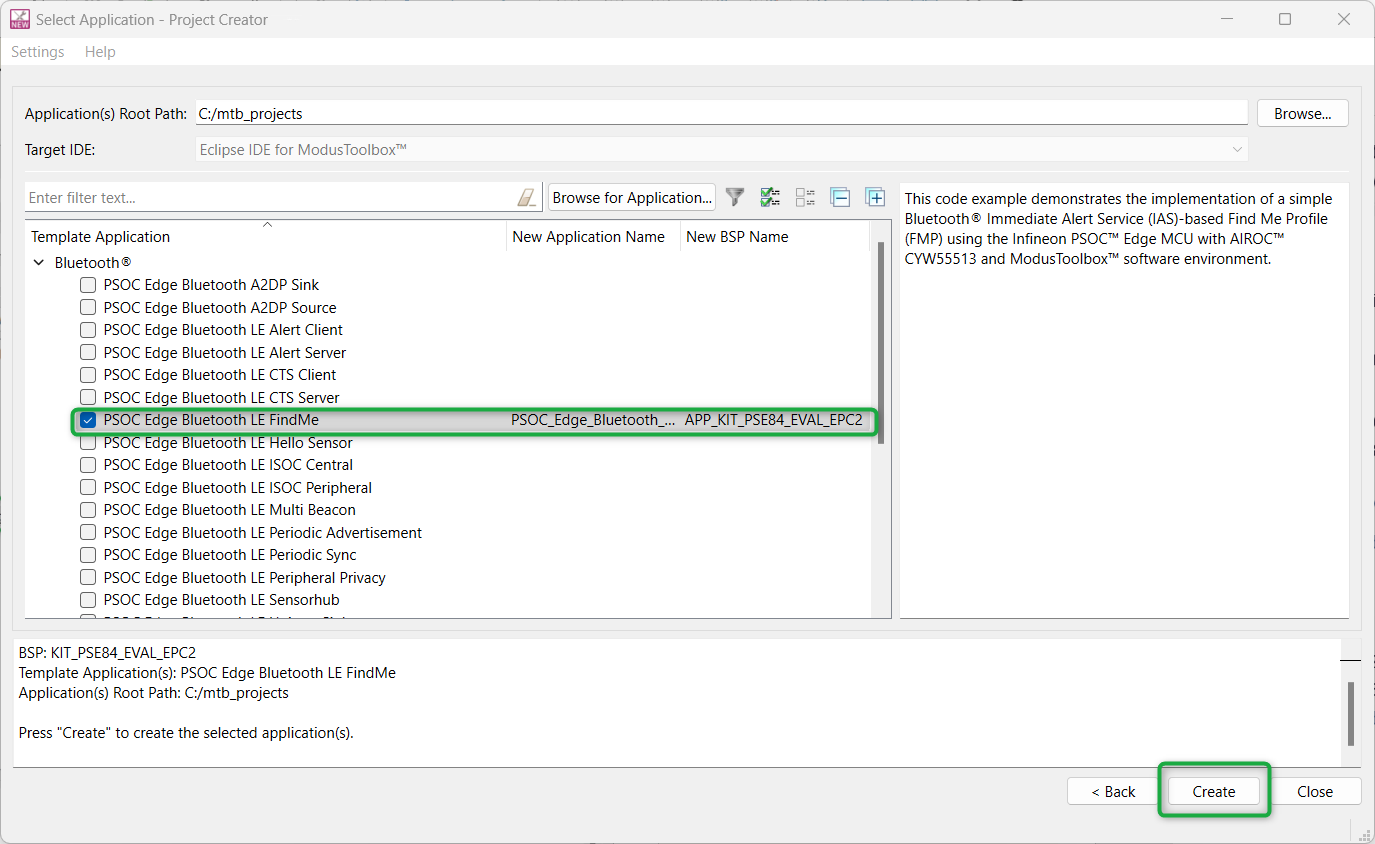Click the collapse all tree icon
This screenshot has width=1375, height=844.
pos(840,197)
